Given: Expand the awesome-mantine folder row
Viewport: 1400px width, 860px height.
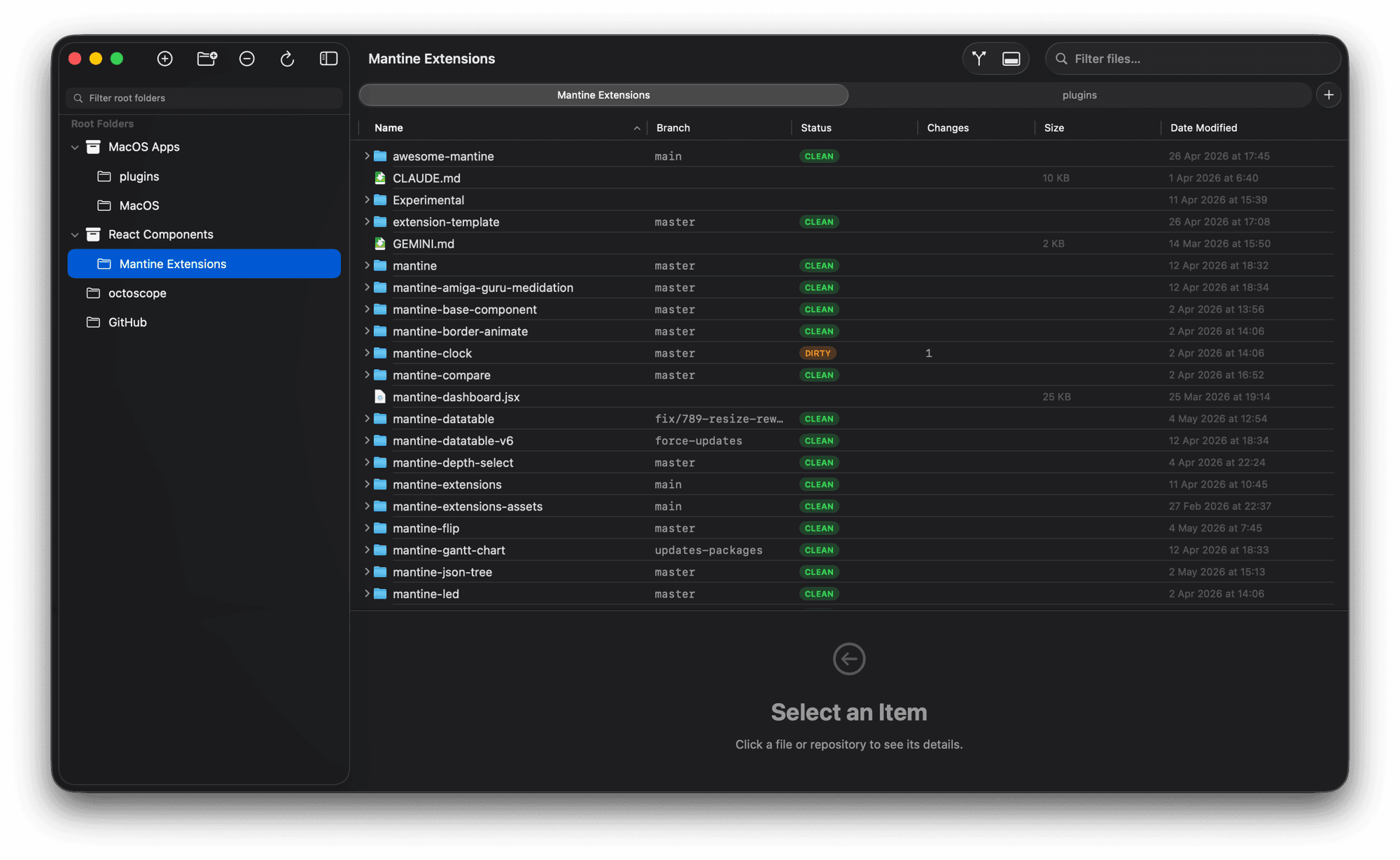Looking at the screenshot, I should [367, 156].
